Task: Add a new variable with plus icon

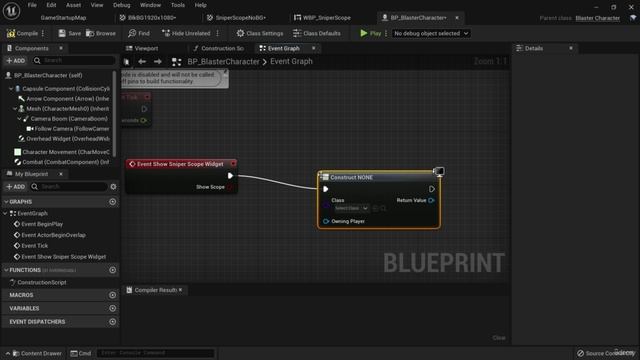Action: click(113, 308)
